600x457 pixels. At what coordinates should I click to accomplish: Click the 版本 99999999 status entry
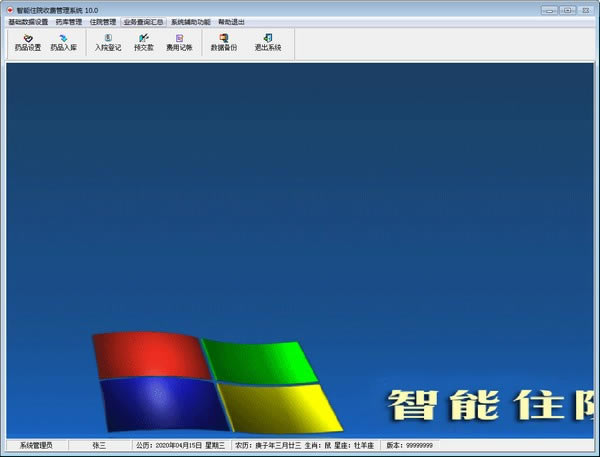[x=409, y=446]
